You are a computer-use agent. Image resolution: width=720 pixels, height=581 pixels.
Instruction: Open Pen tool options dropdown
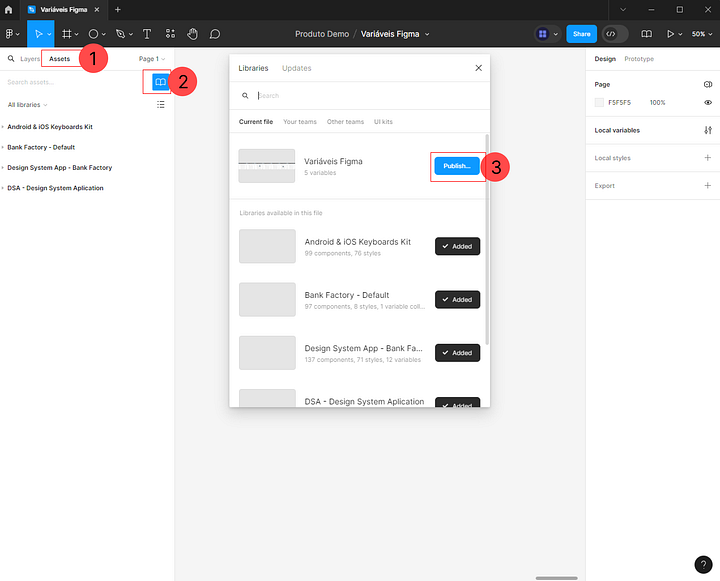pos(131,34)
